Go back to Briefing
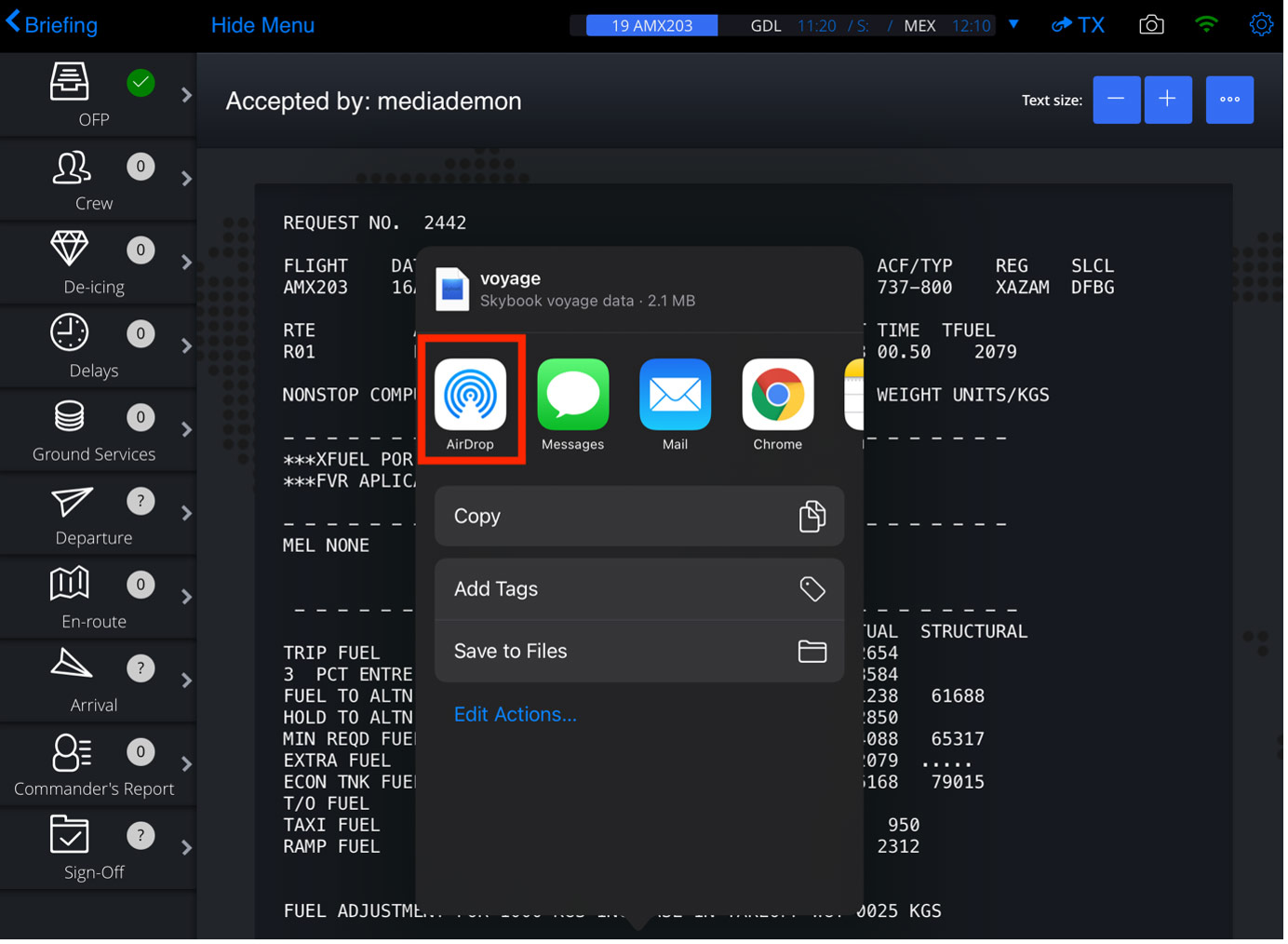This screenshot has width=1288, height=944. [53, 25]
